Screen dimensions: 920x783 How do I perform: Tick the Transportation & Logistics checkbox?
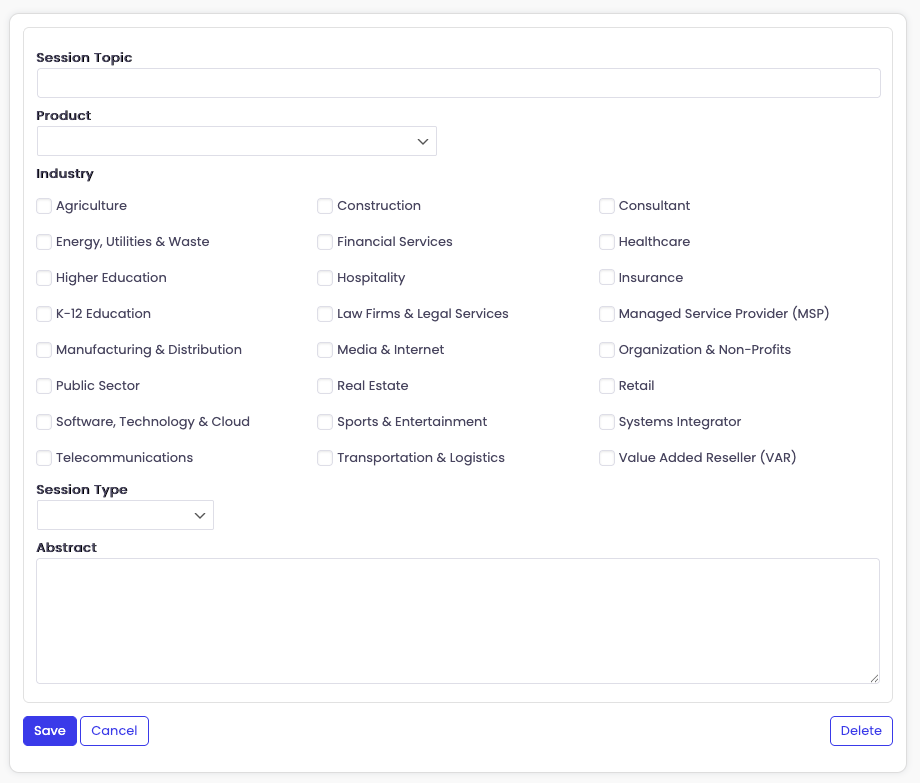(325, 458)
